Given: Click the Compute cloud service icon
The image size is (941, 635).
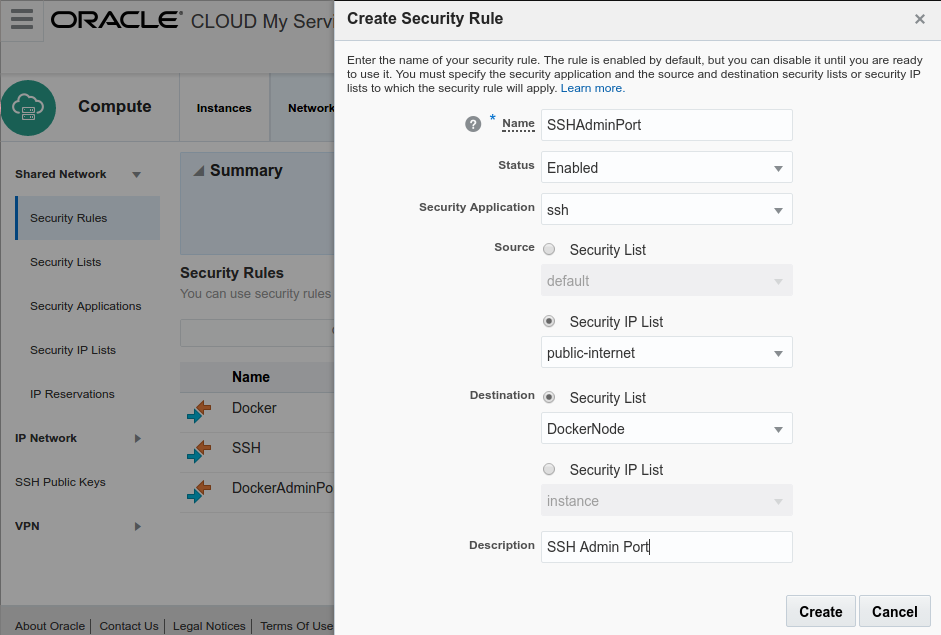Looking at the screenshot, I should coord(28,108).
